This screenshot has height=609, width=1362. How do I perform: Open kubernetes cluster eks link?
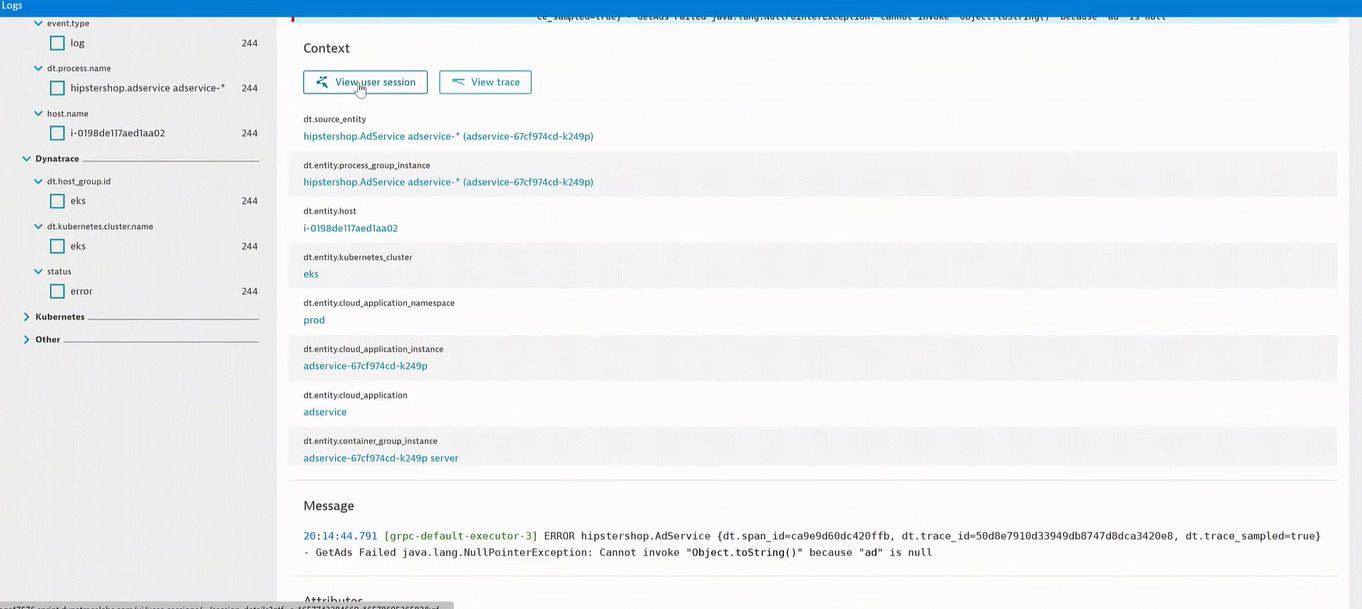tap(311, 274)
